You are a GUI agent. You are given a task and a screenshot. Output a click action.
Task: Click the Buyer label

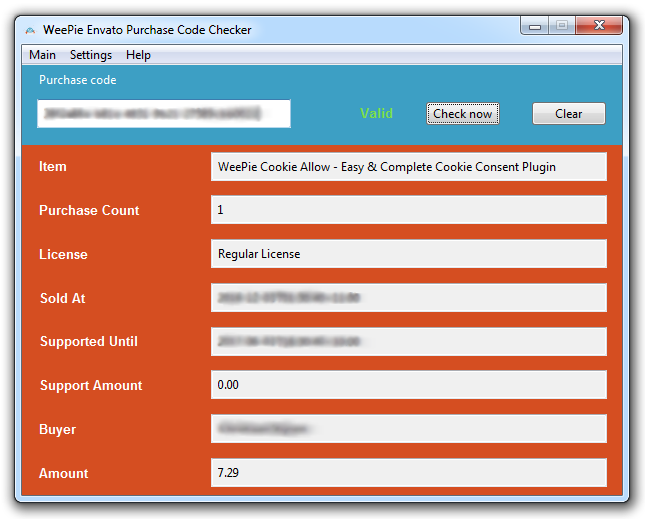point(57,429)
